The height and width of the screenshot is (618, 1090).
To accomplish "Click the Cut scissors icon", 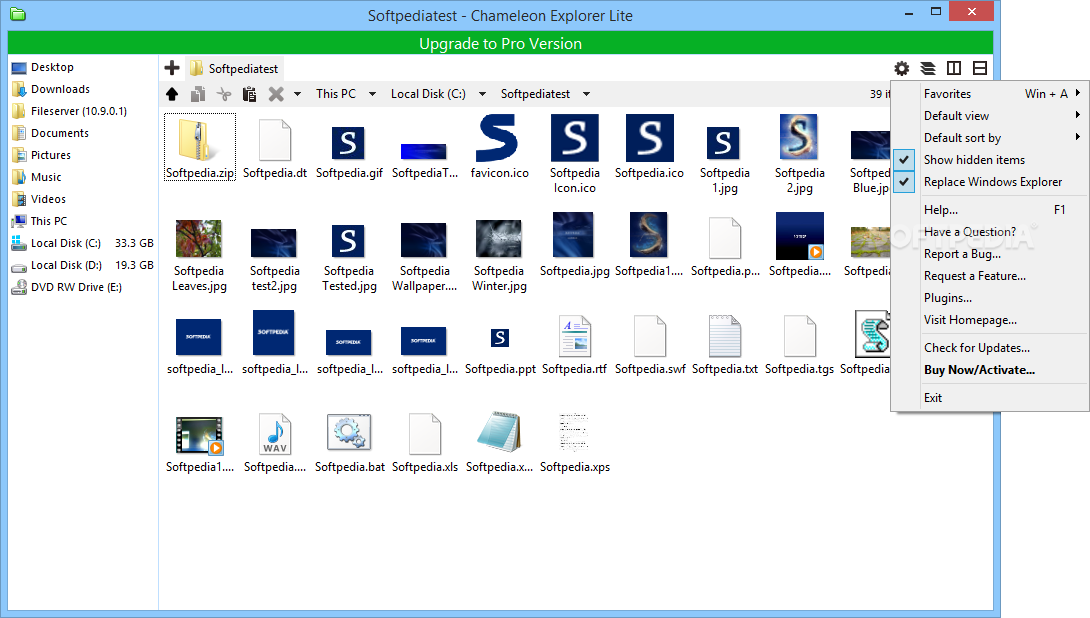I will (x=223, y=94).
